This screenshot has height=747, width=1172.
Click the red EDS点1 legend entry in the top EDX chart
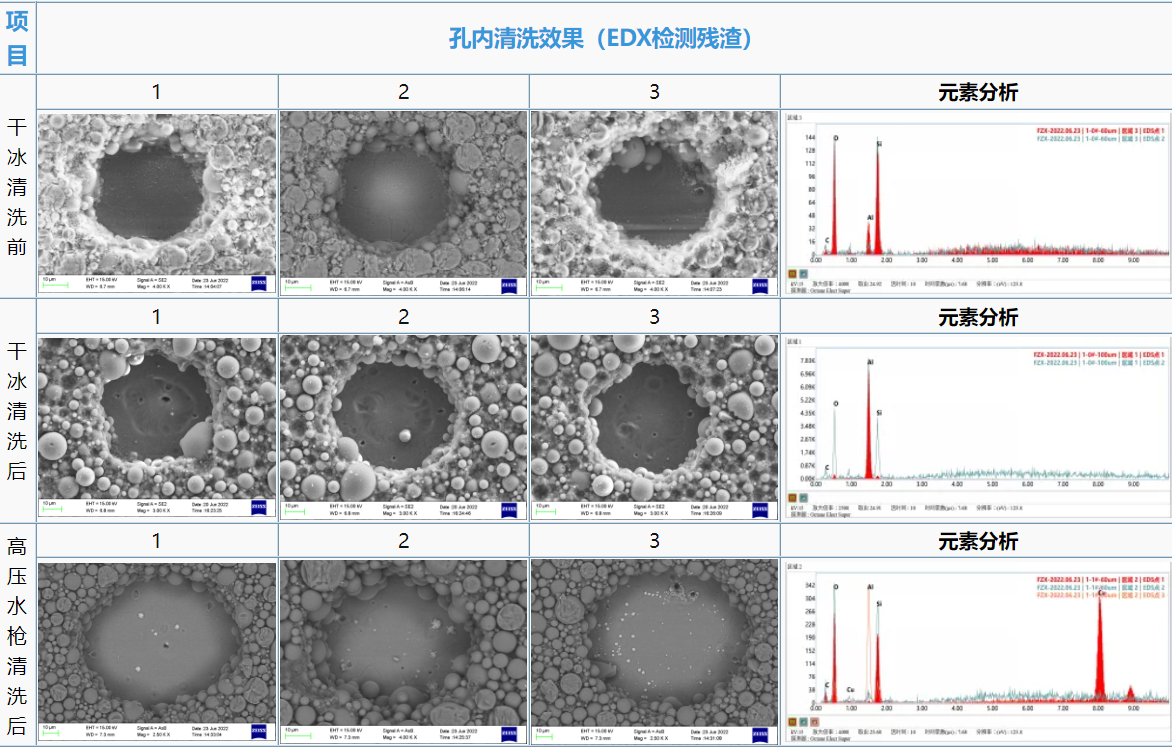coord(1100,130)
